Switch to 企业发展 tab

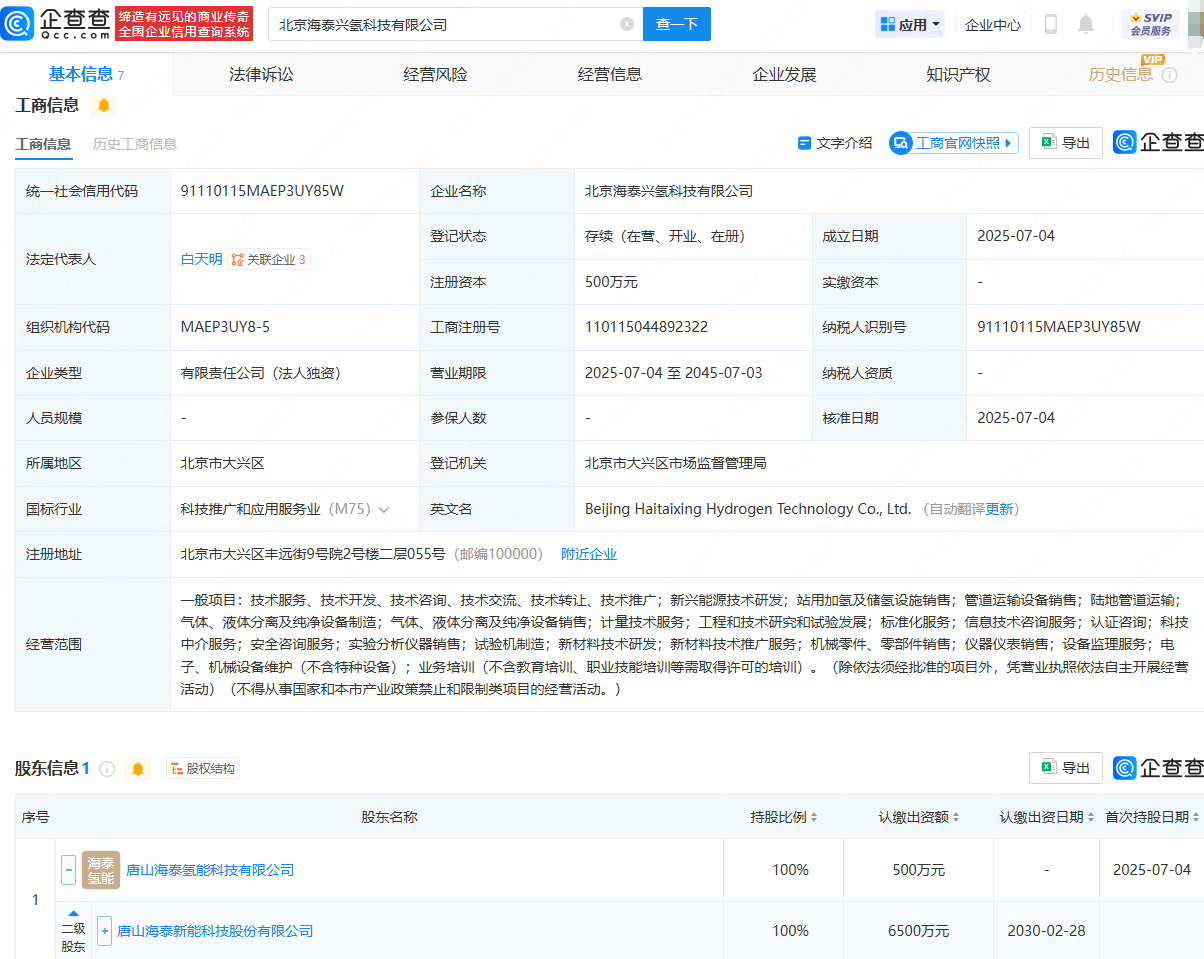pyautogui.click(x=784, y=75)
